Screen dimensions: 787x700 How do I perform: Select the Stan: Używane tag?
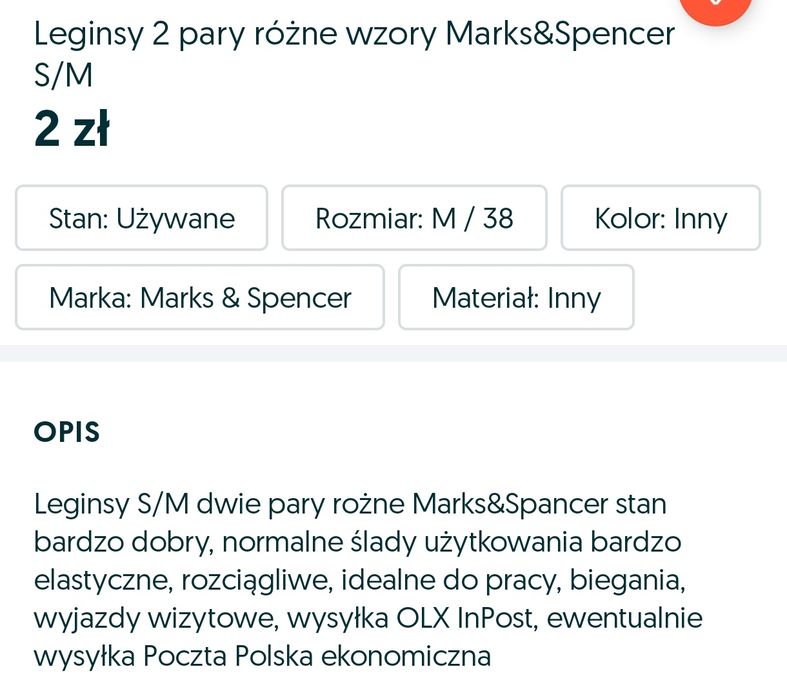[x=141, y=218]
